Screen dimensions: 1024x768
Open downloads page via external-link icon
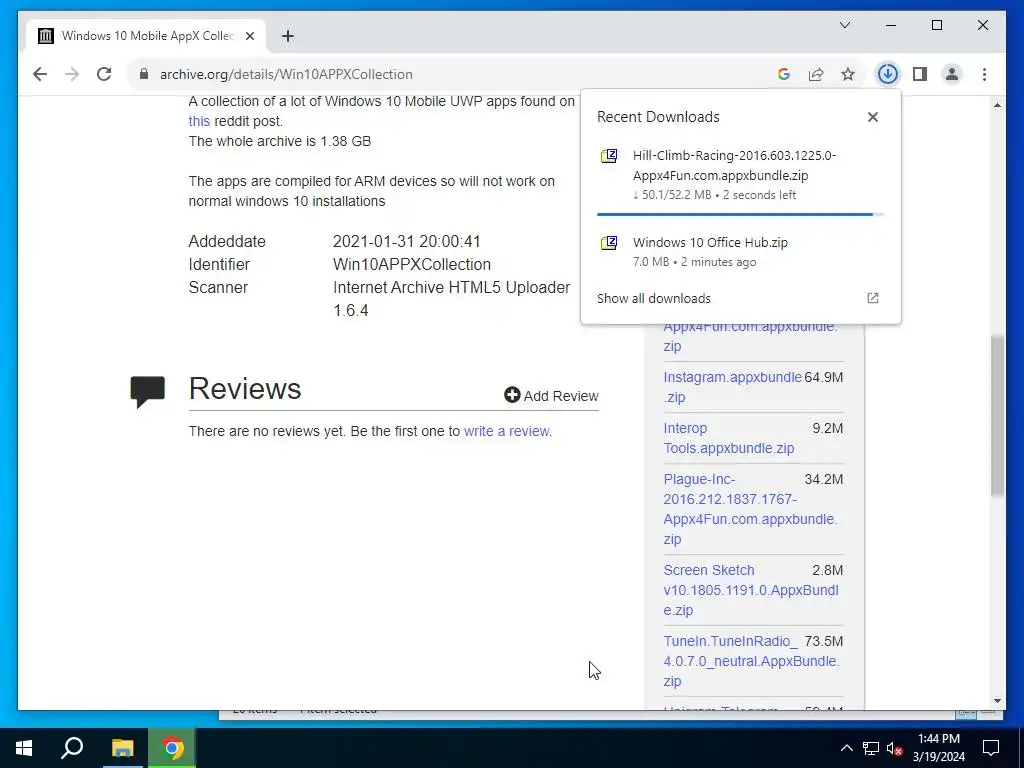[872, 298]
